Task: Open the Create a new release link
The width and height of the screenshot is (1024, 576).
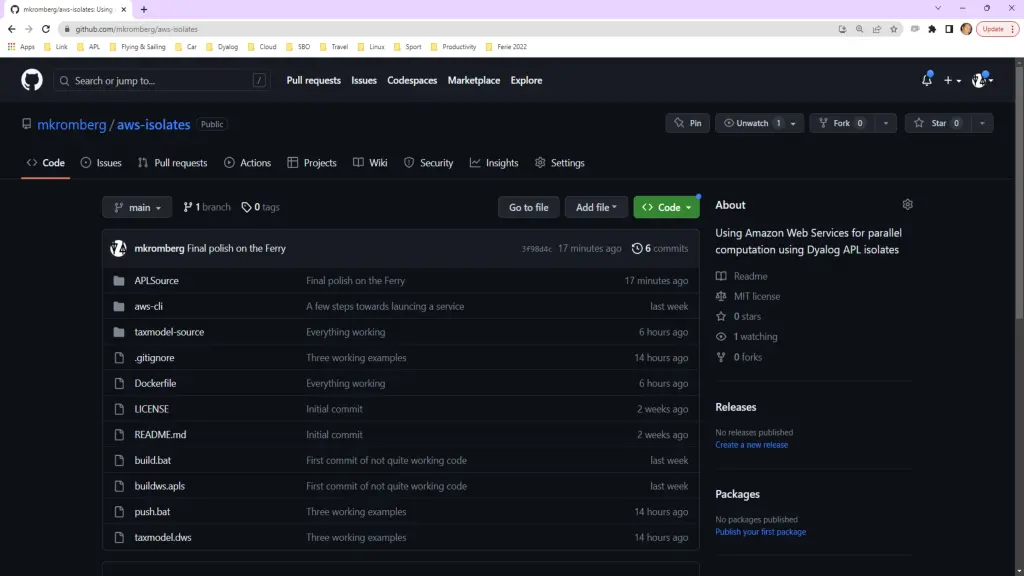Action: point(751,445)
